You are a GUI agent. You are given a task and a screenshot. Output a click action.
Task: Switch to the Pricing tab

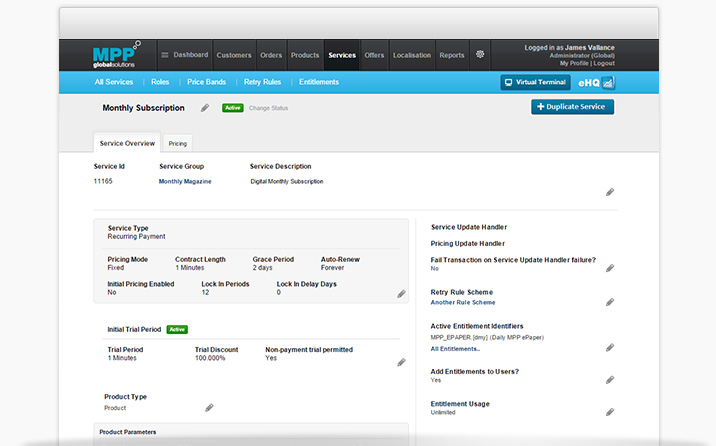coord(178,143)
